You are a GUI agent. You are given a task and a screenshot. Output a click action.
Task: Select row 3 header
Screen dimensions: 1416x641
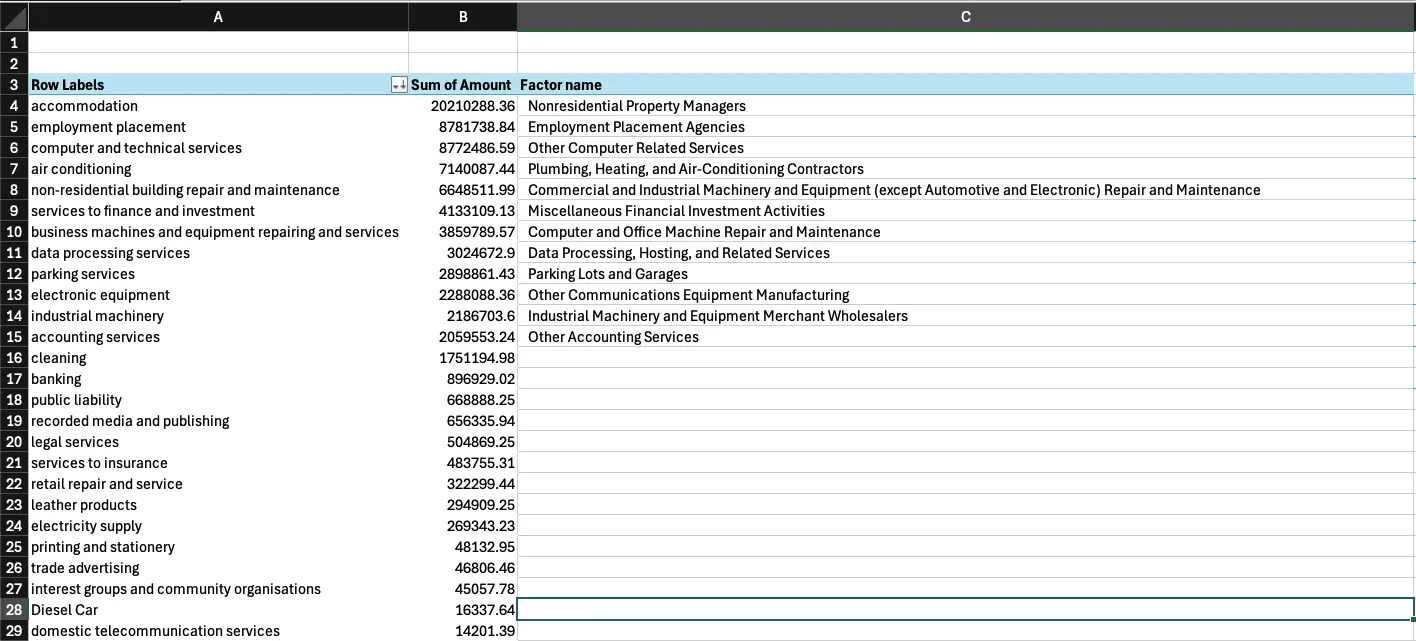(14, 85)
